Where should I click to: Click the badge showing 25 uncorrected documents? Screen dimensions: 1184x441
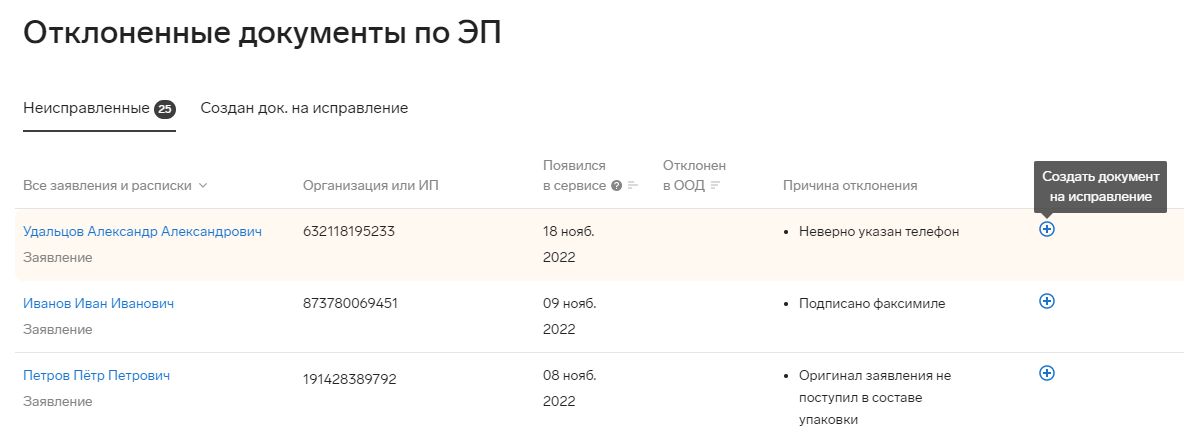tap(165, 109)
